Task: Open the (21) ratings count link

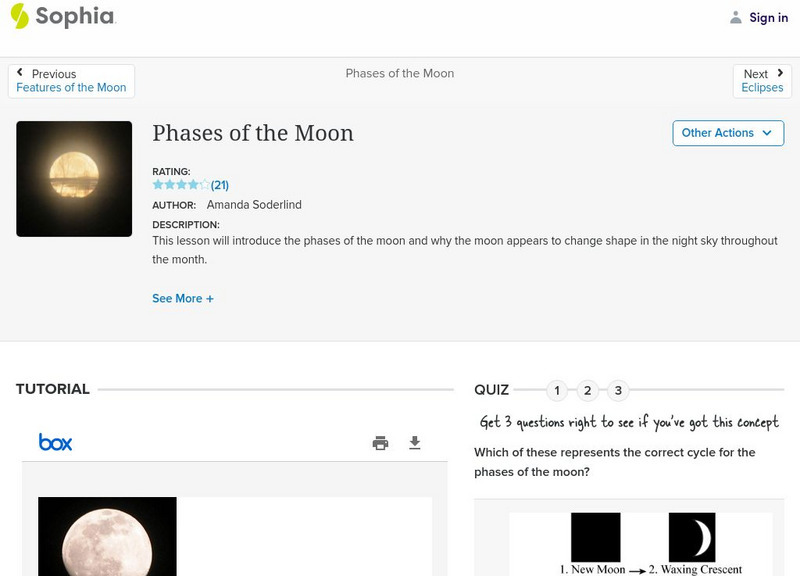Action: [220, 185]
